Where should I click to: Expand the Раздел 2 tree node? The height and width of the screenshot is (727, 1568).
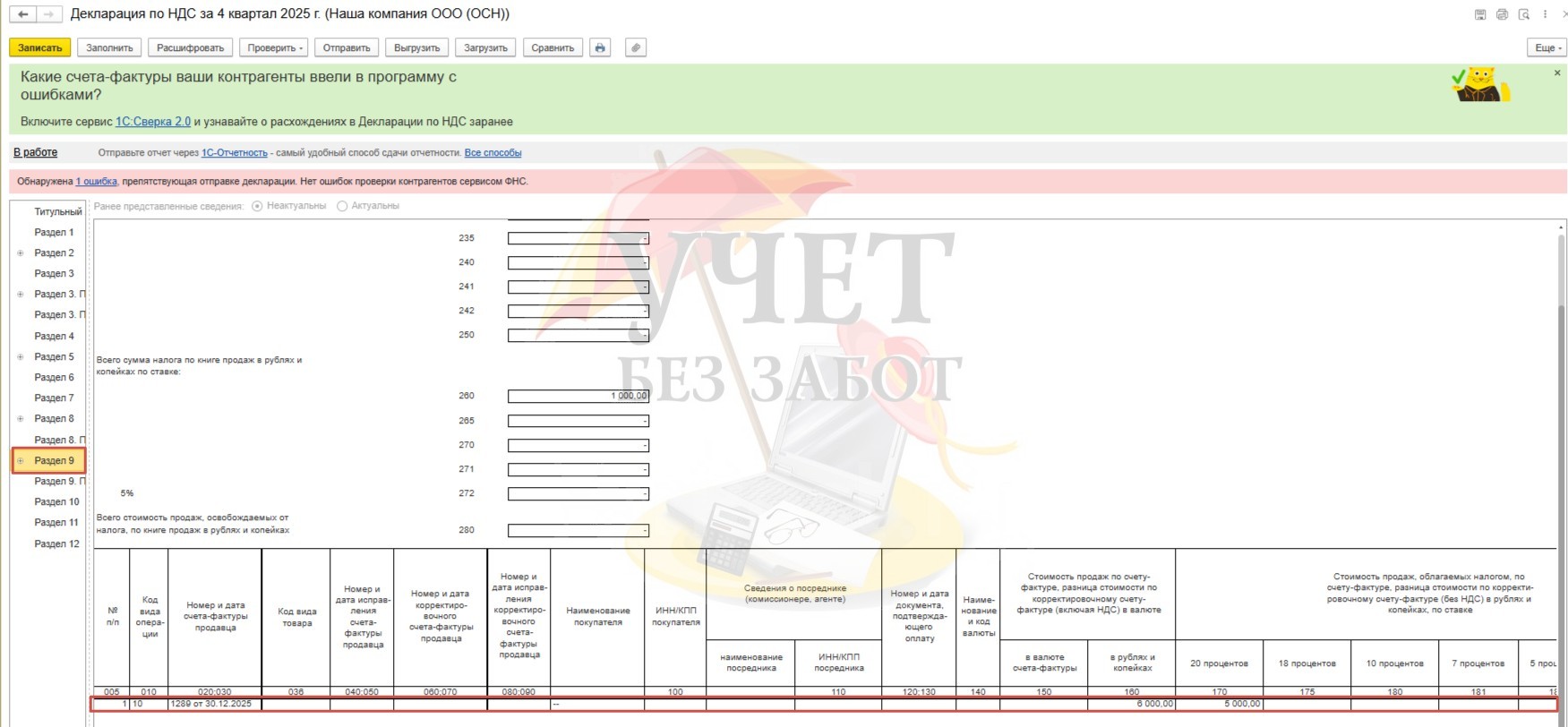[21, 253]
